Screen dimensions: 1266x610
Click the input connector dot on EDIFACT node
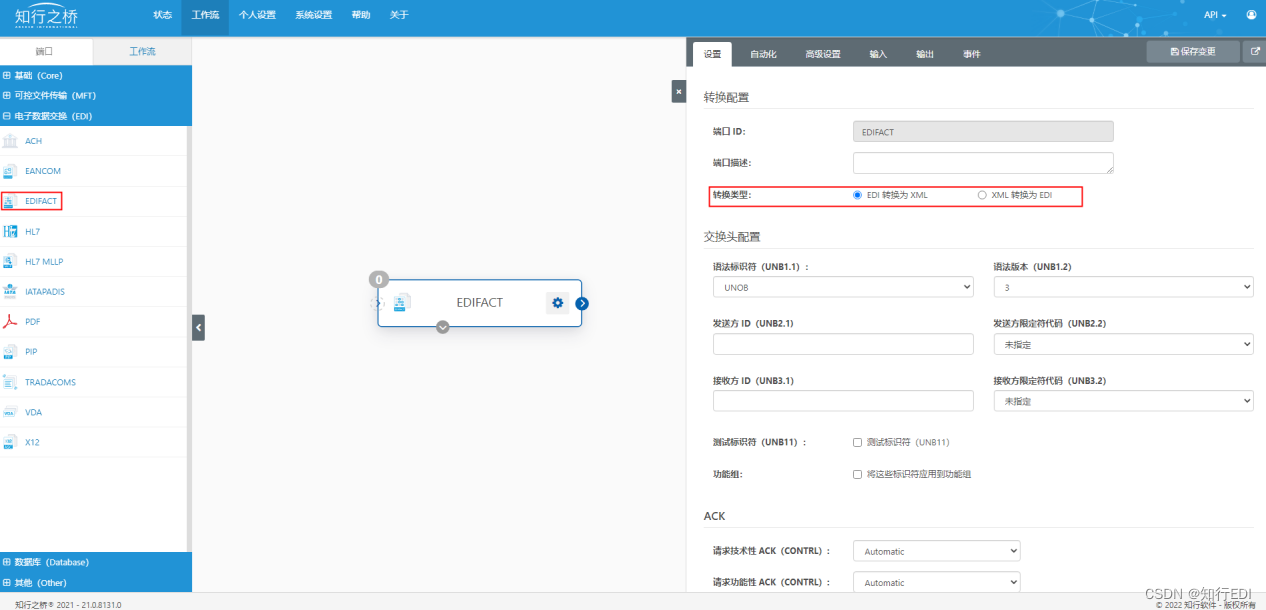click(x=377, y=303)
